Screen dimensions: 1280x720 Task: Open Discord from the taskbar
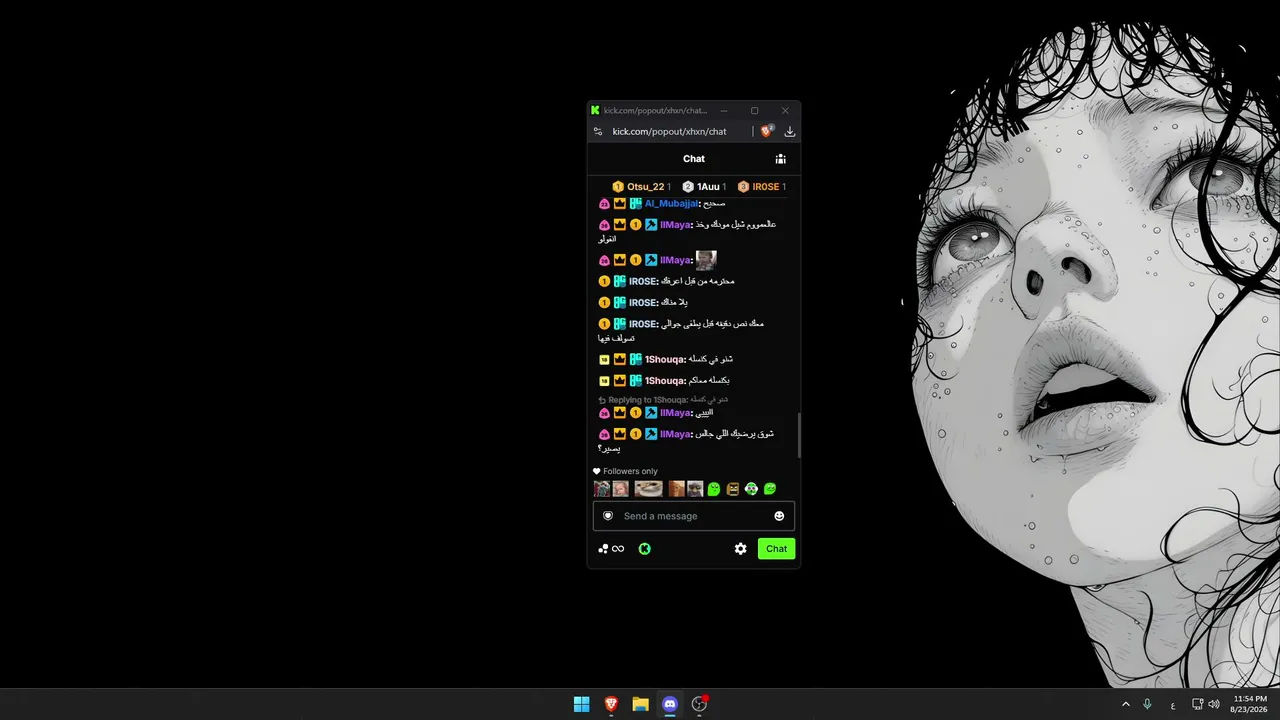670,704
